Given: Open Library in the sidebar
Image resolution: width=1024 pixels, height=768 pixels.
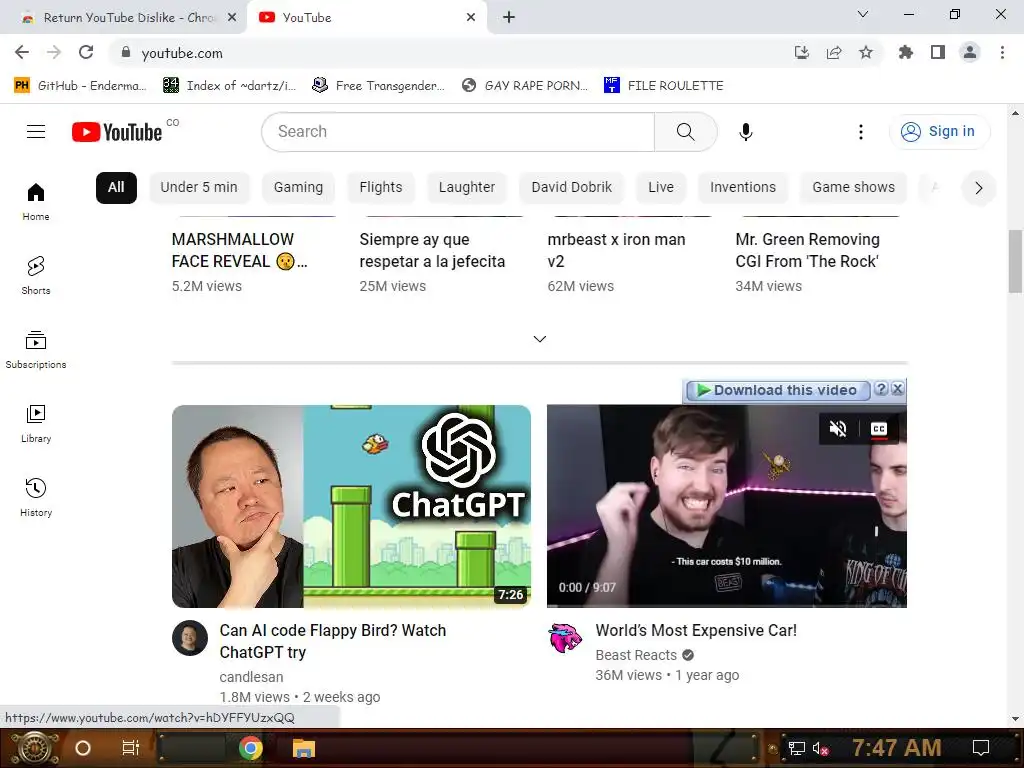Looking at the screenshot, I should [36, 423].
